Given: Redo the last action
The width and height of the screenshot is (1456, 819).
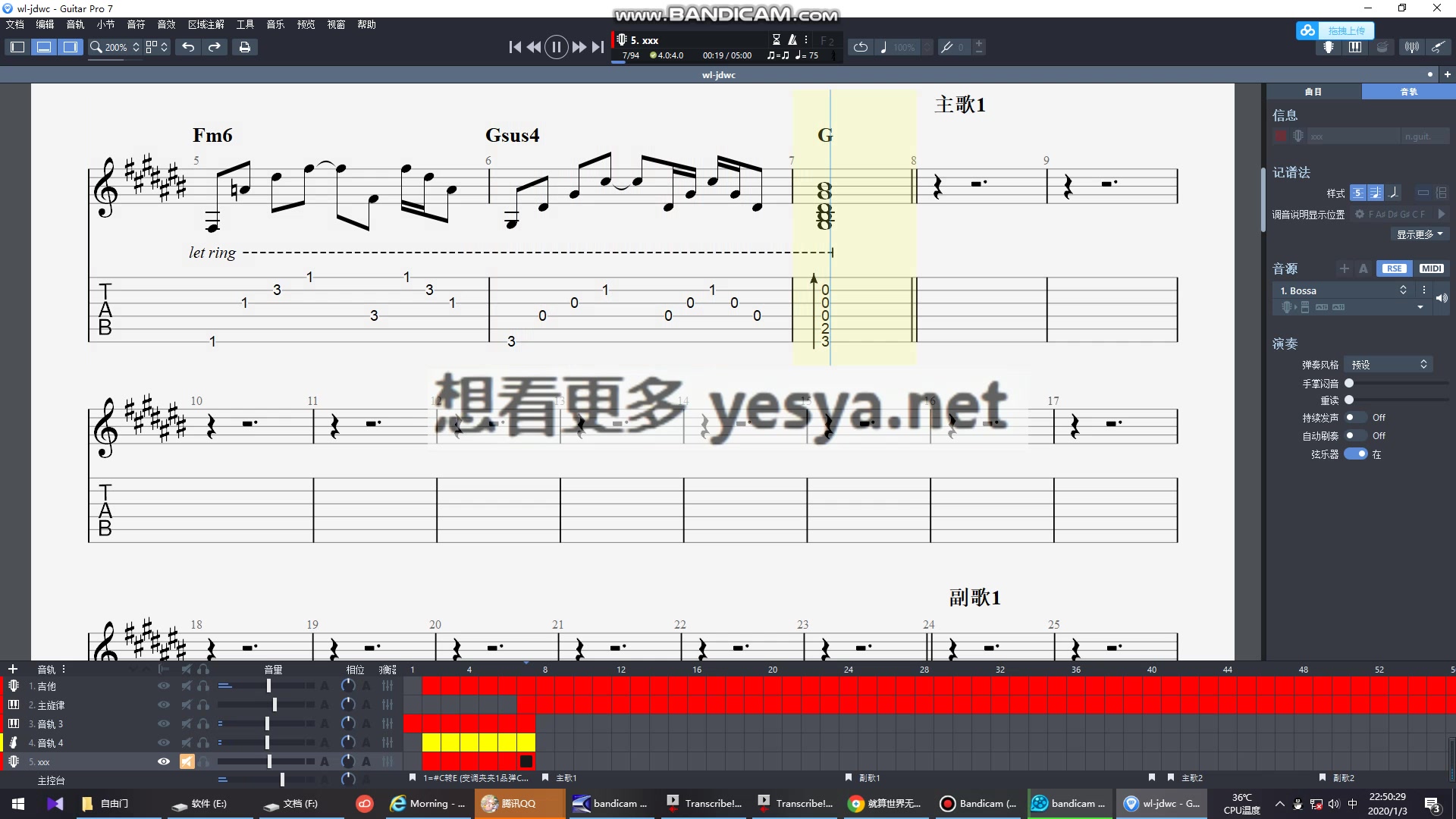Looking at the screenshot, I should click(x=215, y=47).
